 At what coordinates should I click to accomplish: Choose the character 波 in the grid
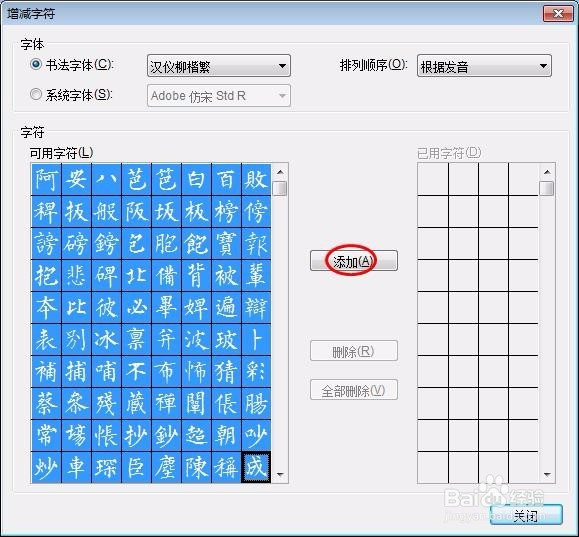click(196, 339)
